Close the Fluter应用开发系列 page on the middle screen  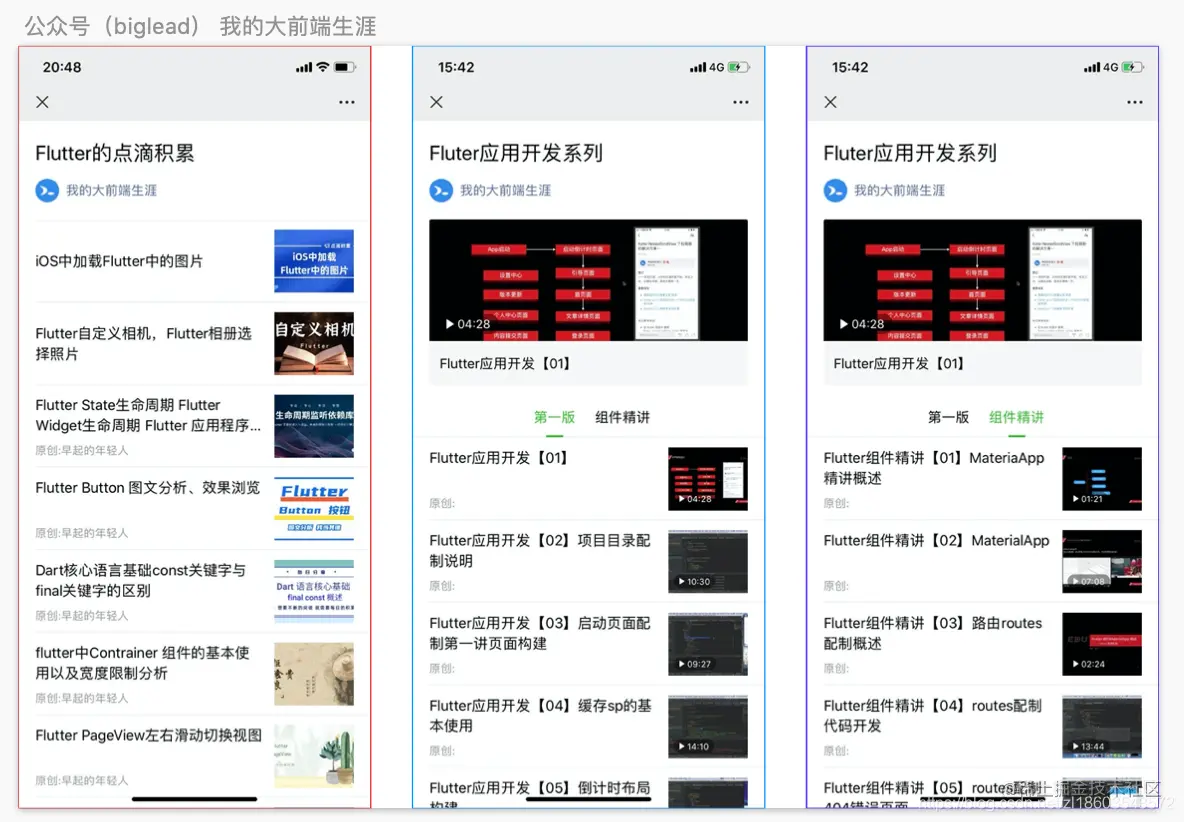click(434, 101)
